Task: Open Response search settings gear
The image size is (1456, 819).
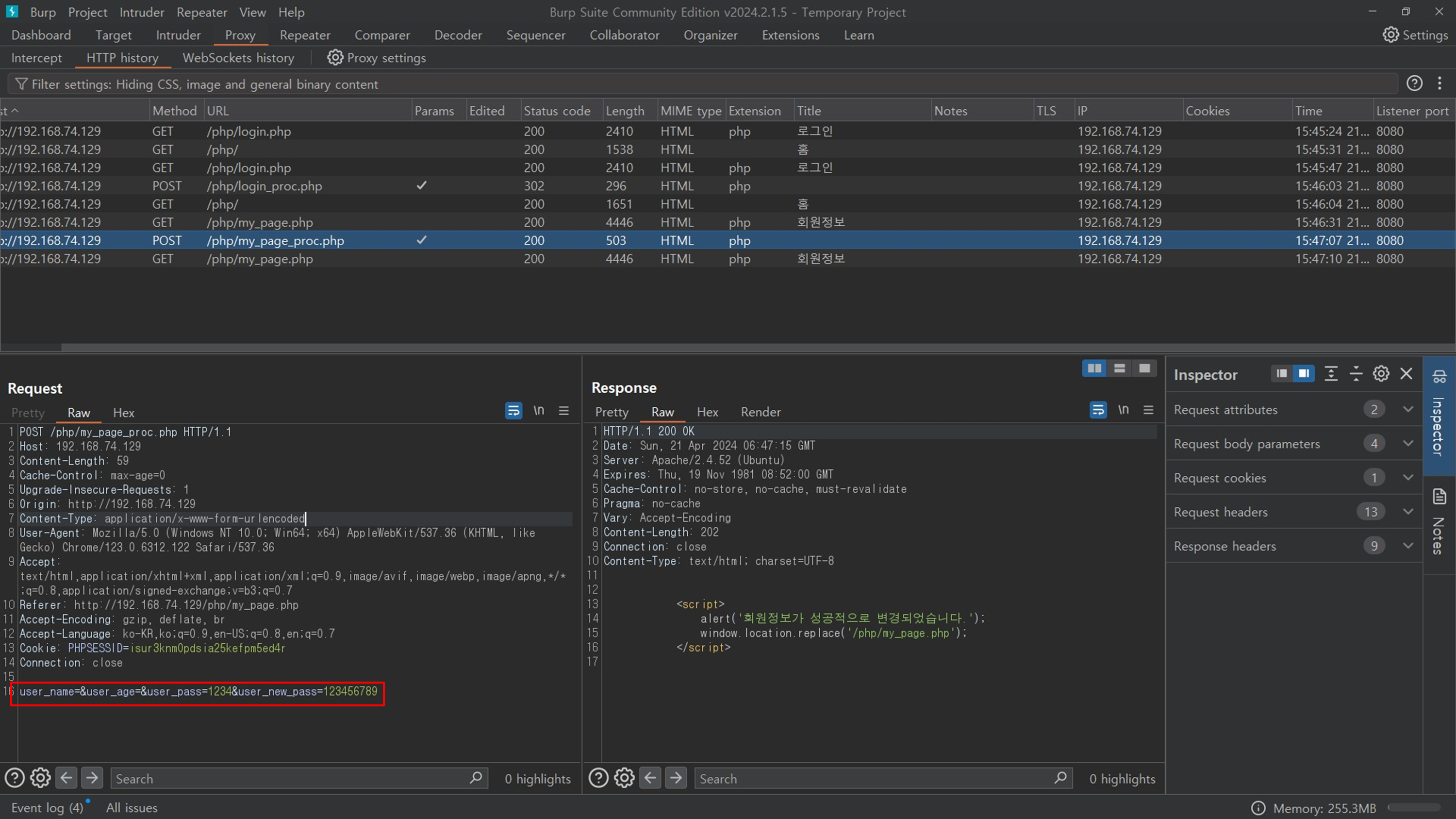Action: tap(624, 778)
